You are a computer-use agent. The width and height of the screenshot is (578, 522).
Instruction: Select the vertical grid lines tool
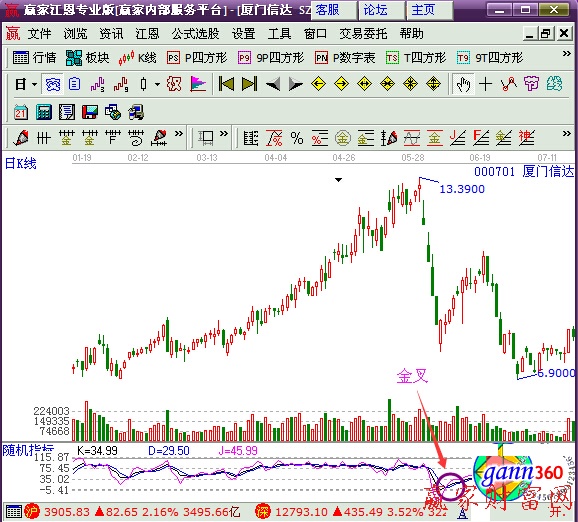[43, 139]
